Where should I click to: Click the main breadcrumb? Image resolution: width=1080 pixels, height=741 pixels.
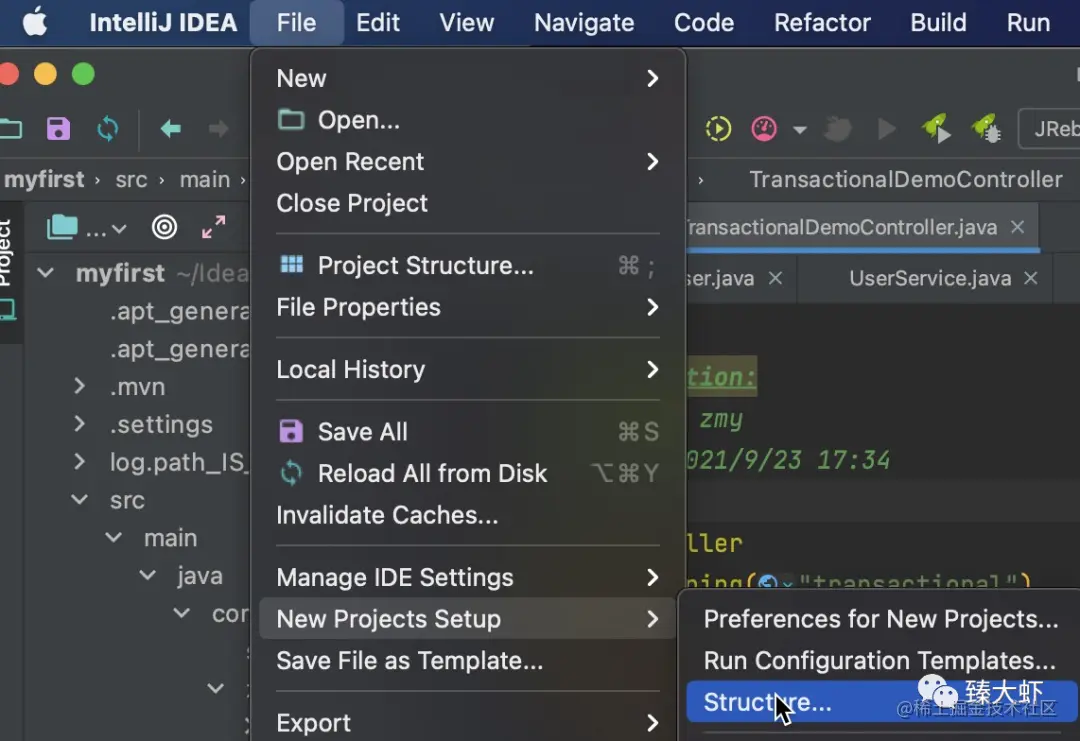pos(205,180)
